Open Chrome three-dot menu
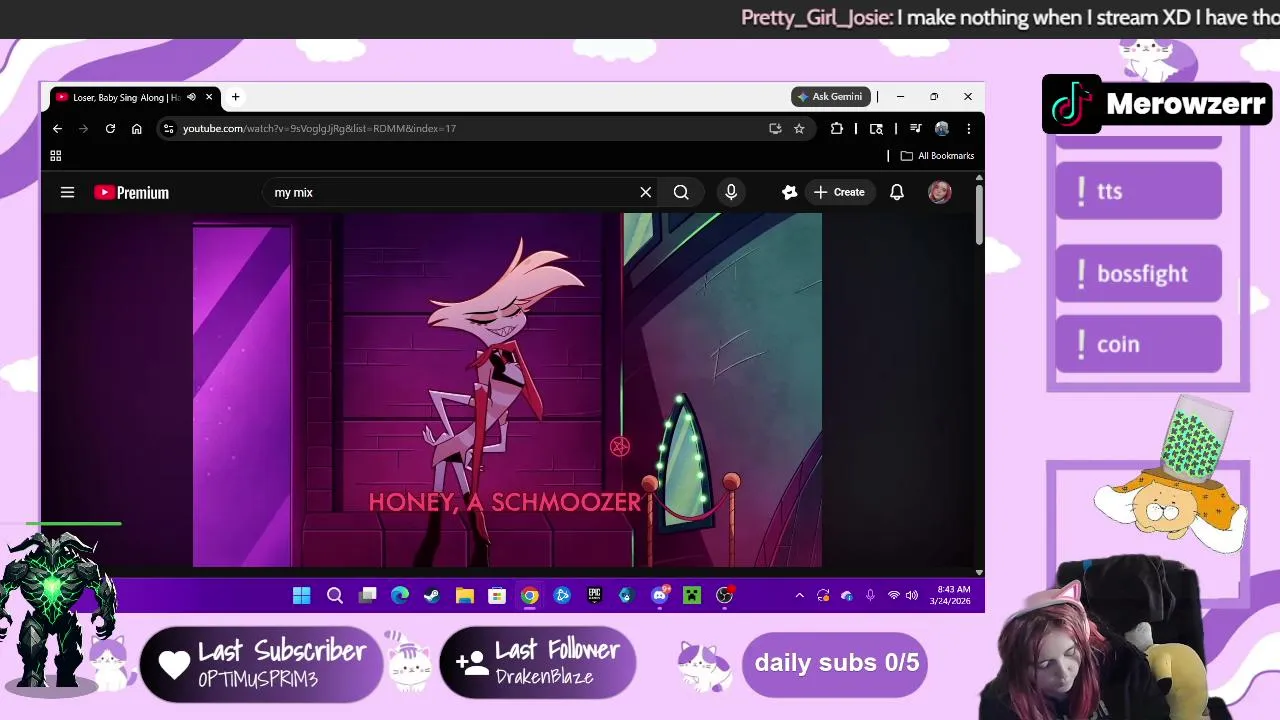 click(x=968, y=128)
